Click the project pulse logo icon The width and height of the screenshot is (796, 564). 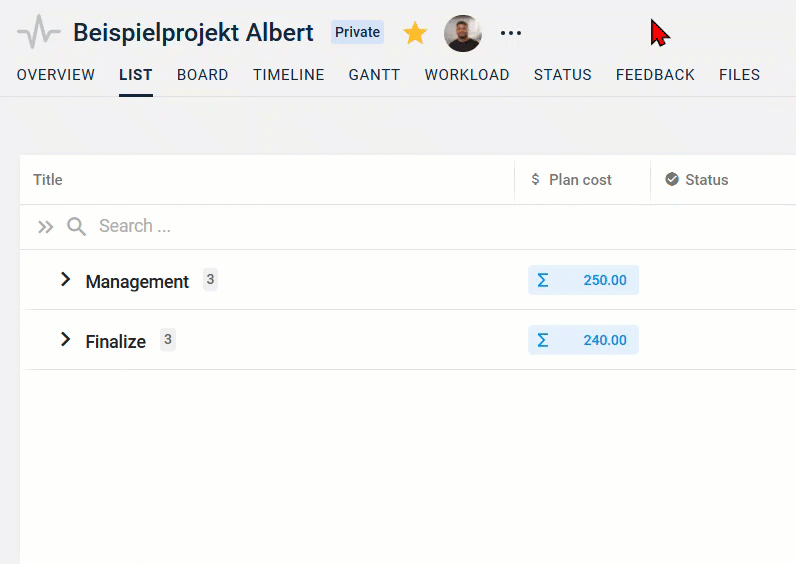tap(39, 32)
